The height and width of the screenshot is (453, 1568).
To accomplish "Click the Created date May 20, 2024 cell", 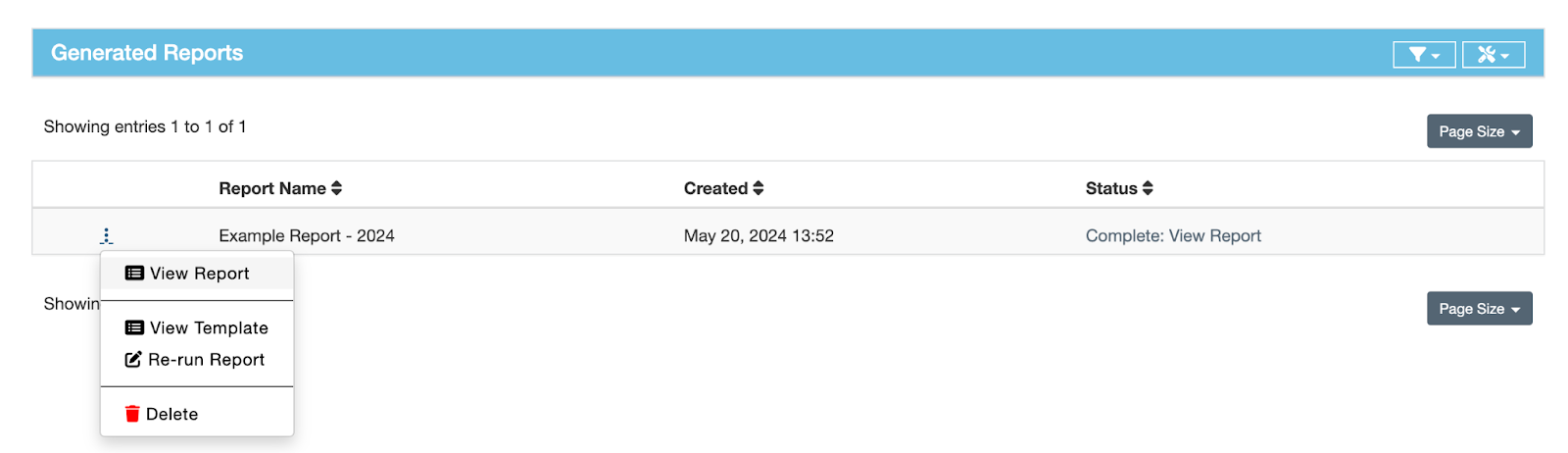I will click(x=758, y=236).
